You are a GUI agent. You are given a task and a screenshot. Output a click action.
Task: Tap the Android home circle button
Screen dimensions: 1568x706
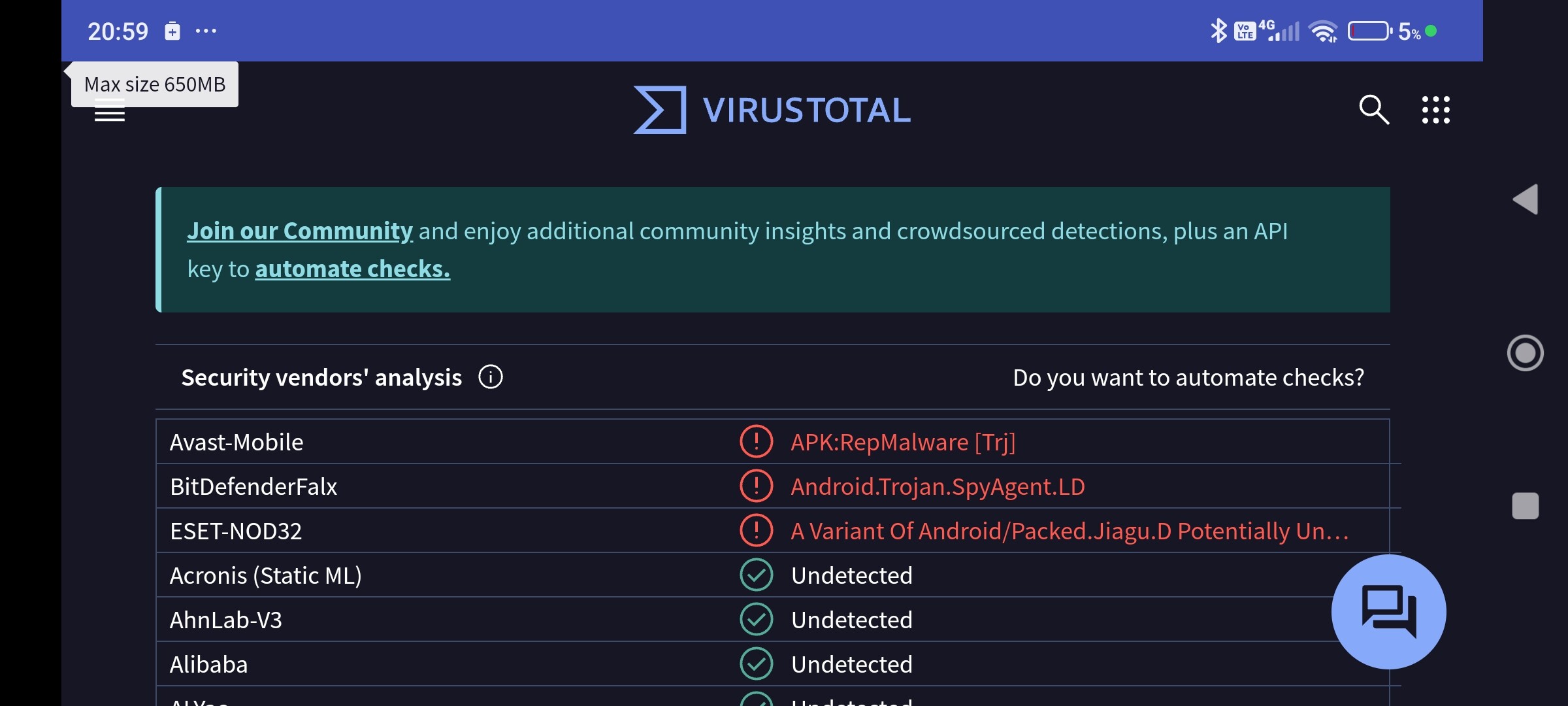click(x=1526, y=353)
